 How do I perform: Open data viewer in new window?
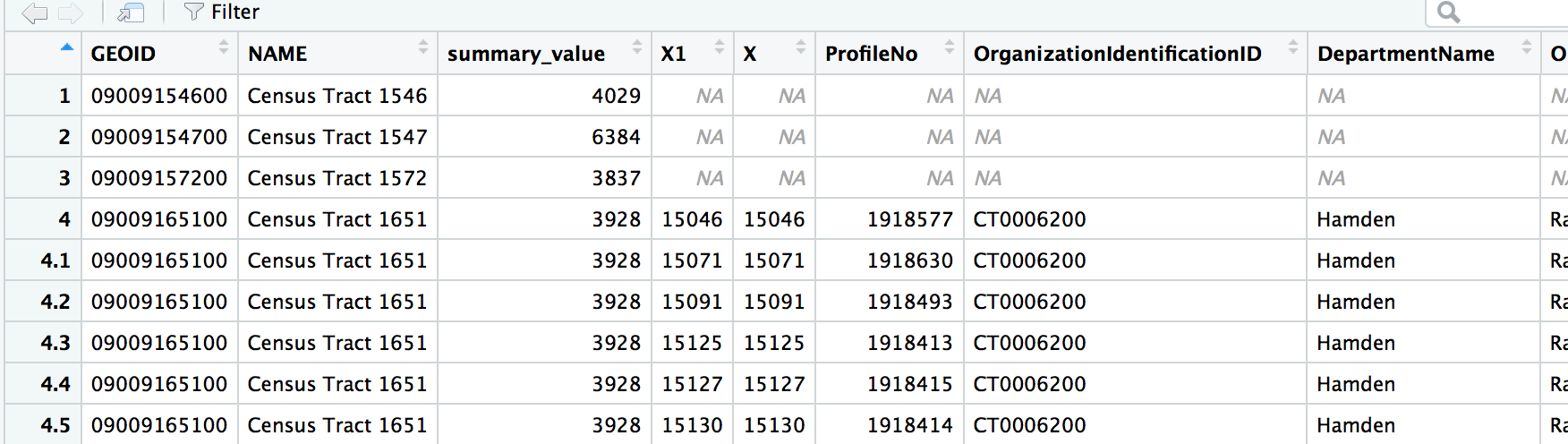(x=131, y=13)
